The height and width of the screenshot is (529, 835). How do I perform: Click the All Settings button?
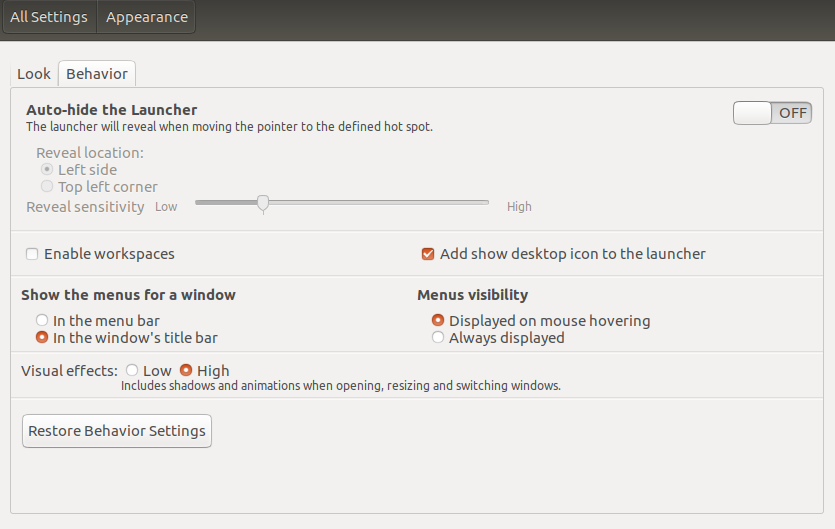[48, 17]
